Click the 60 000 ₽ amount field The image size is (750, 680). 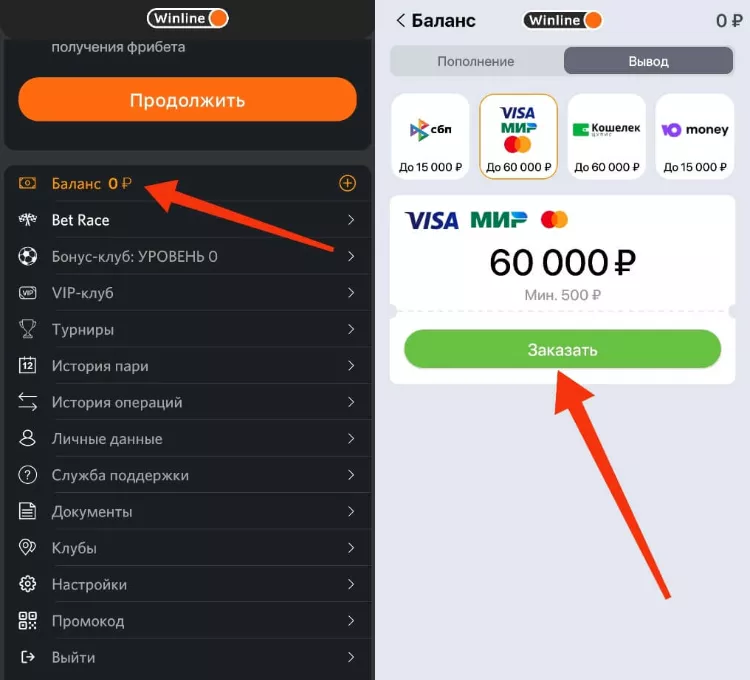tap(562, 263)
